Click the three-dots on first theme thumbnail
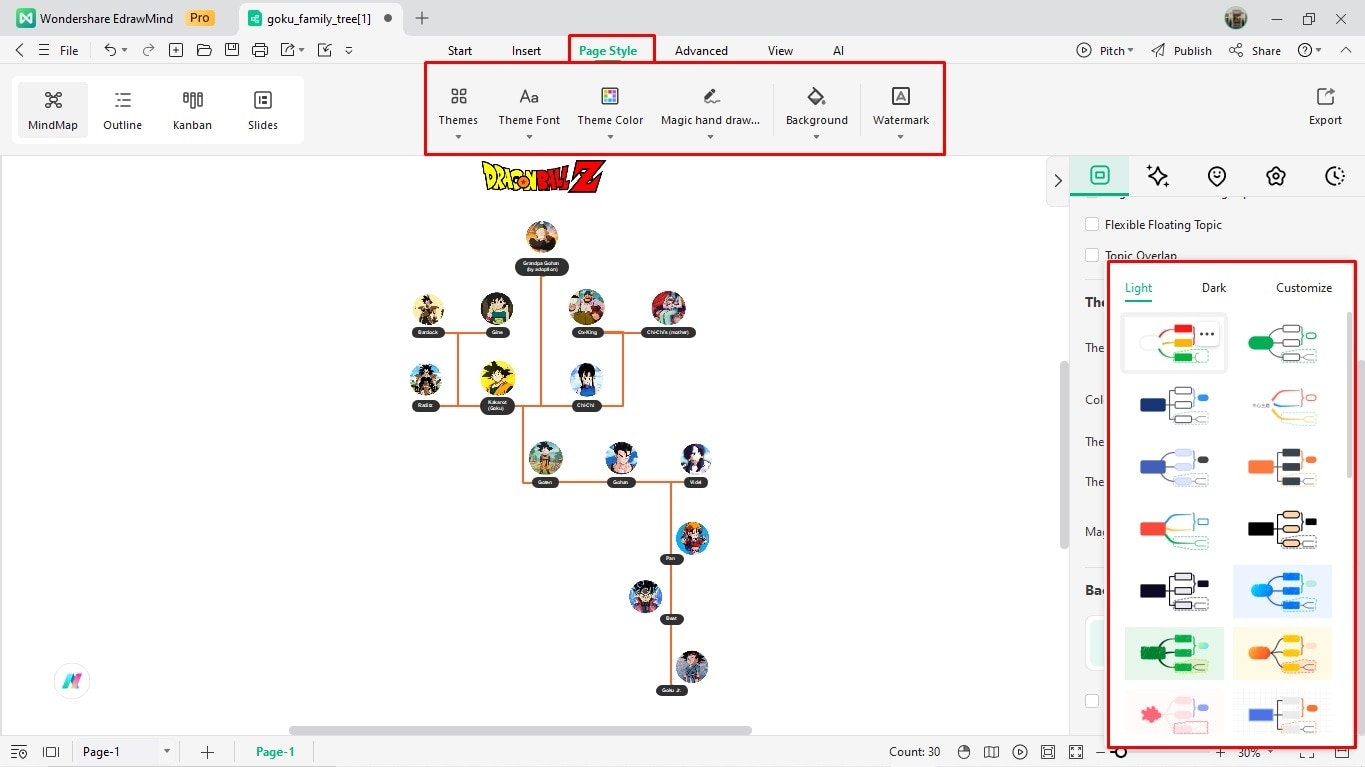 point(1207,335)
